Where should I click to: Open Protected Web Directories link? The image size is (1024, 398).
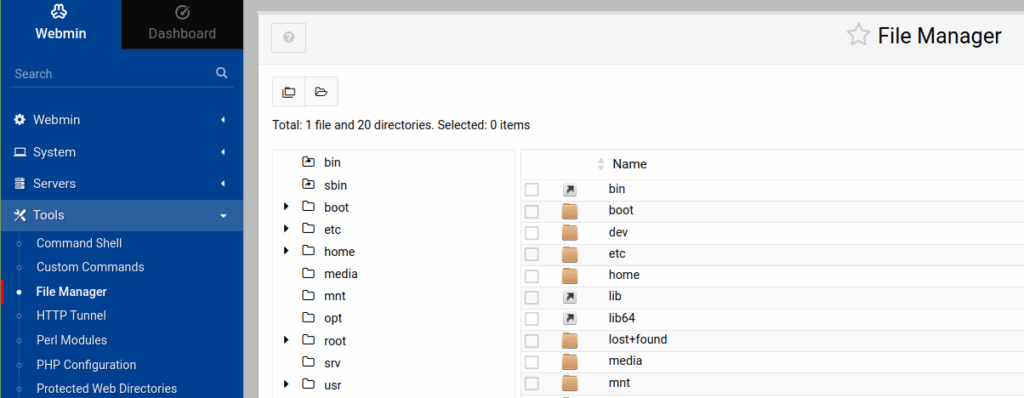coord(106,388)
